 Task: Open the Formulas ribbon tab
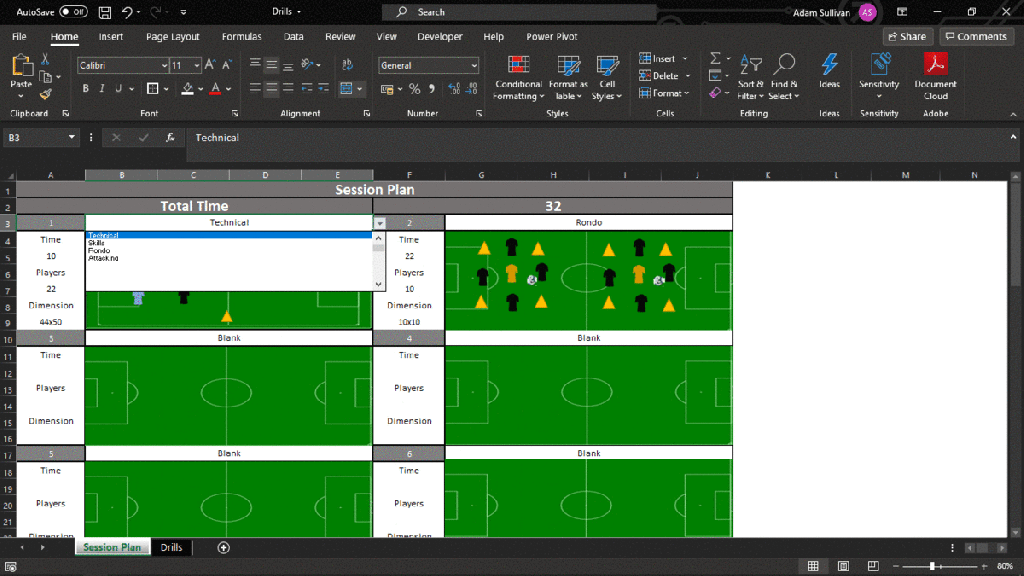(241, 37)
